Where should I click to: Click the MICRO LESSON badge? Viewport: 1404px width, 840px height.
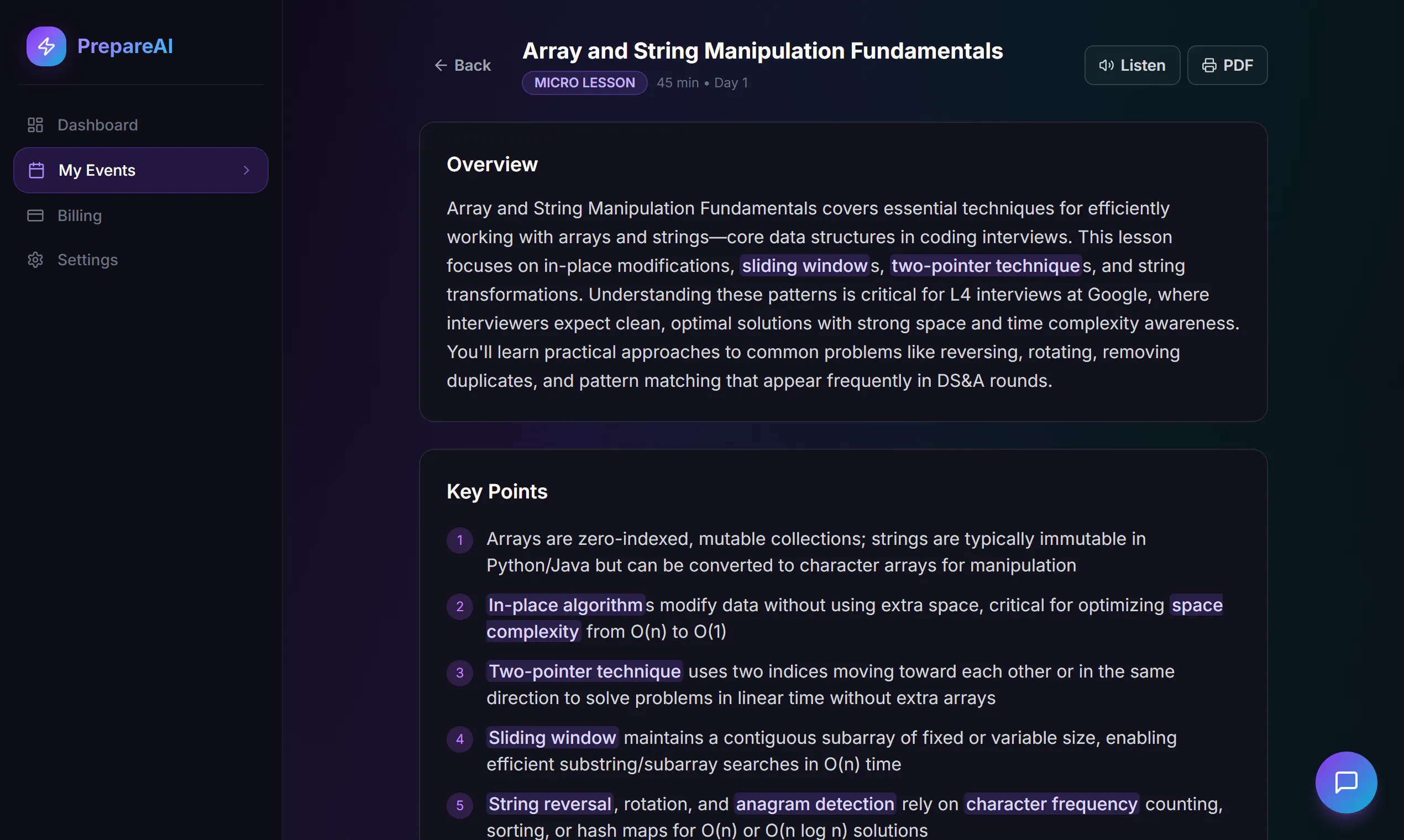[x=584, y=83]
